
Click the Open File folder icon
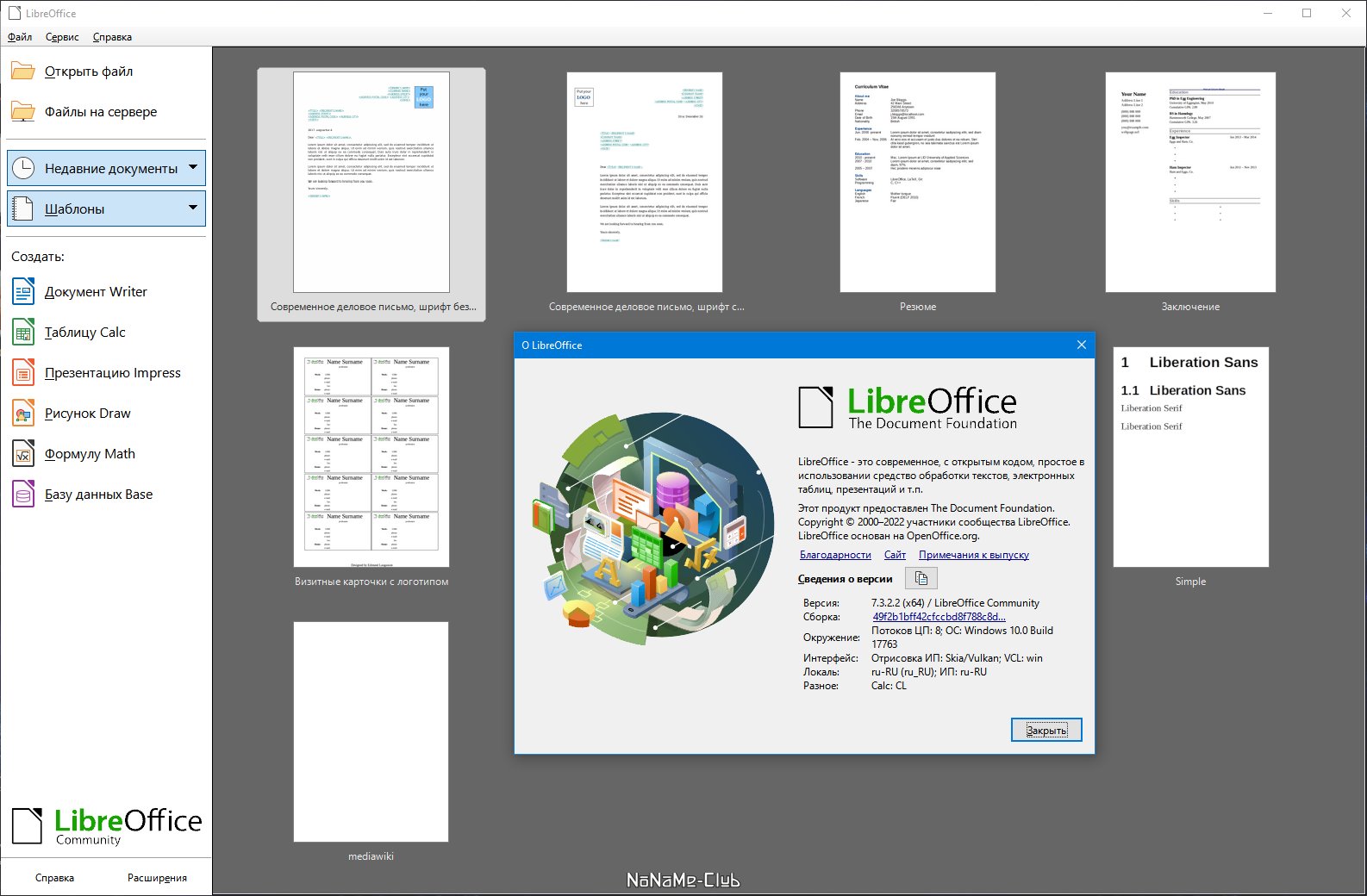pos(23,72)
